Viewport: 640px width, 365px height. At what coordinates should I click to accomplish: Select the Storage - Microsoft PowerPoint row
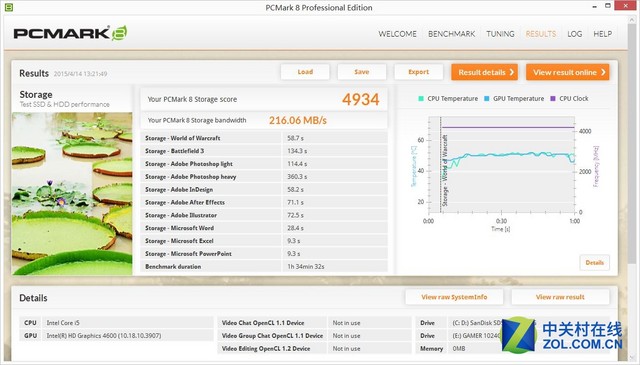264,254
